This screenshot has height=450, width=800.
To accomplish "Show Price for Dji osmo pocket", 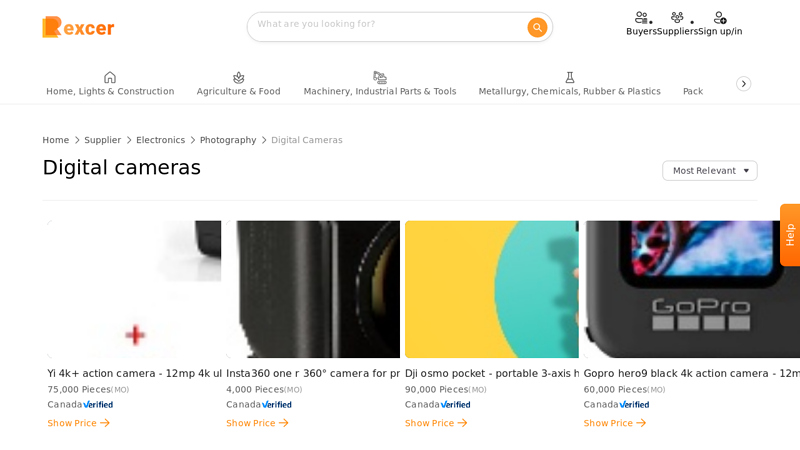I will 436,423.
